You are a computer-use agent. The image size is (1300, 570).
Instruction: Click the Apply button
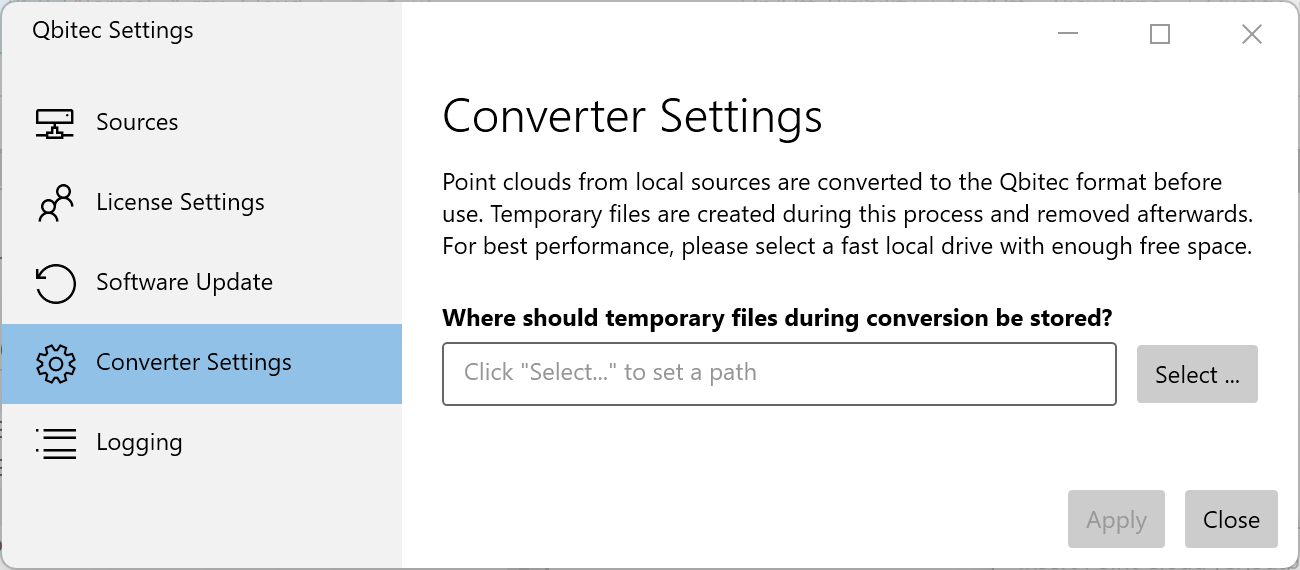1116,519
